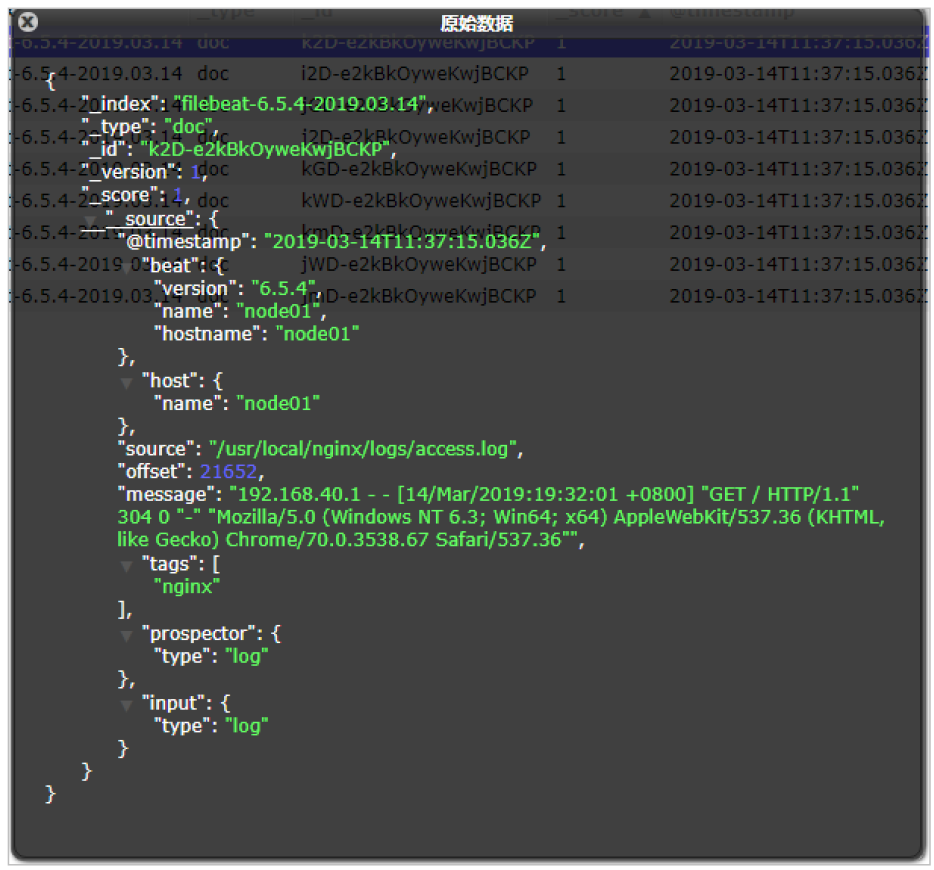Close the 原始数据 raw data popup
The width and height of the screenshot is (934, 870).
click(27, 22)
